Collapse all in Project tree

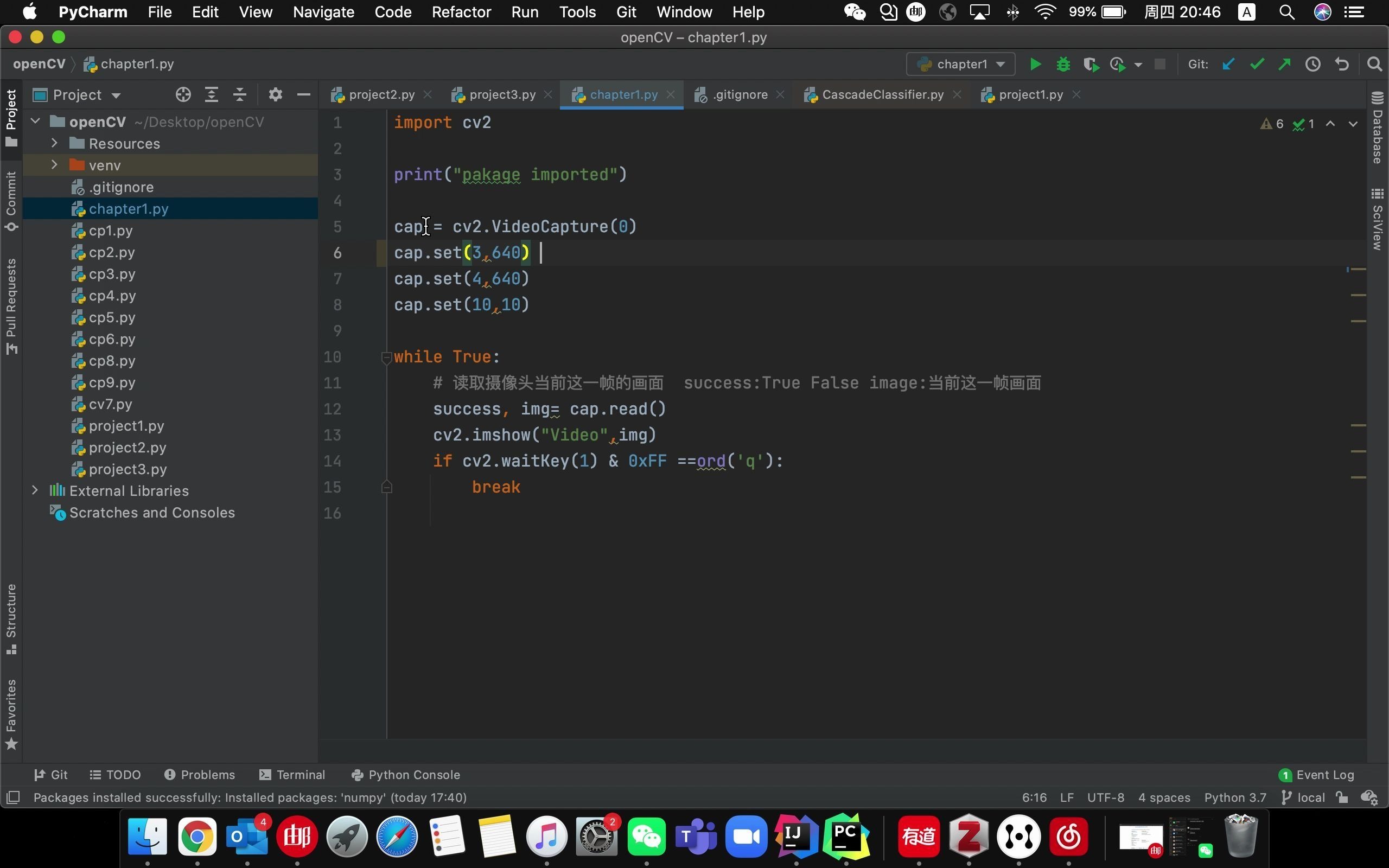(x=240, y=95)
